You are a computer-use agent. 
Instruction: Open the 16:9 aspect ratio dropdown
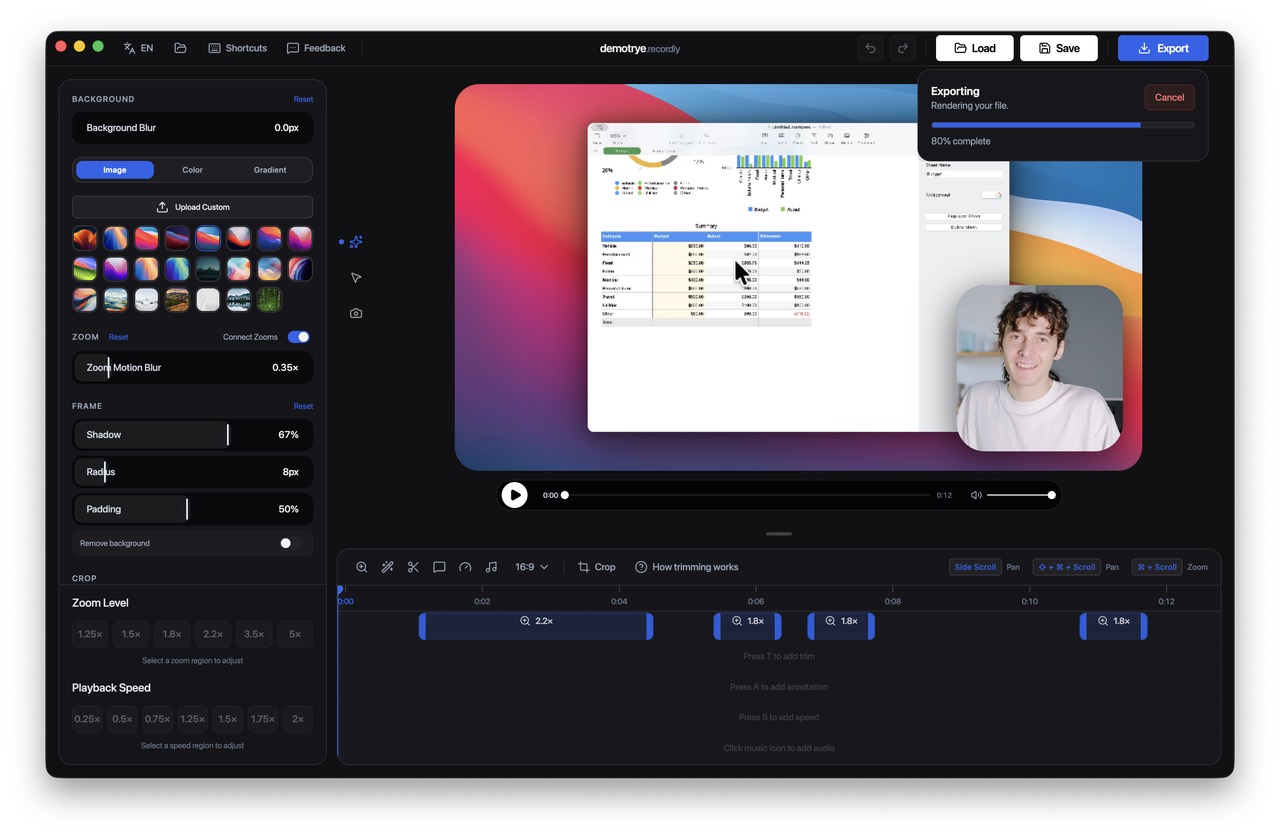coord(529,567)
